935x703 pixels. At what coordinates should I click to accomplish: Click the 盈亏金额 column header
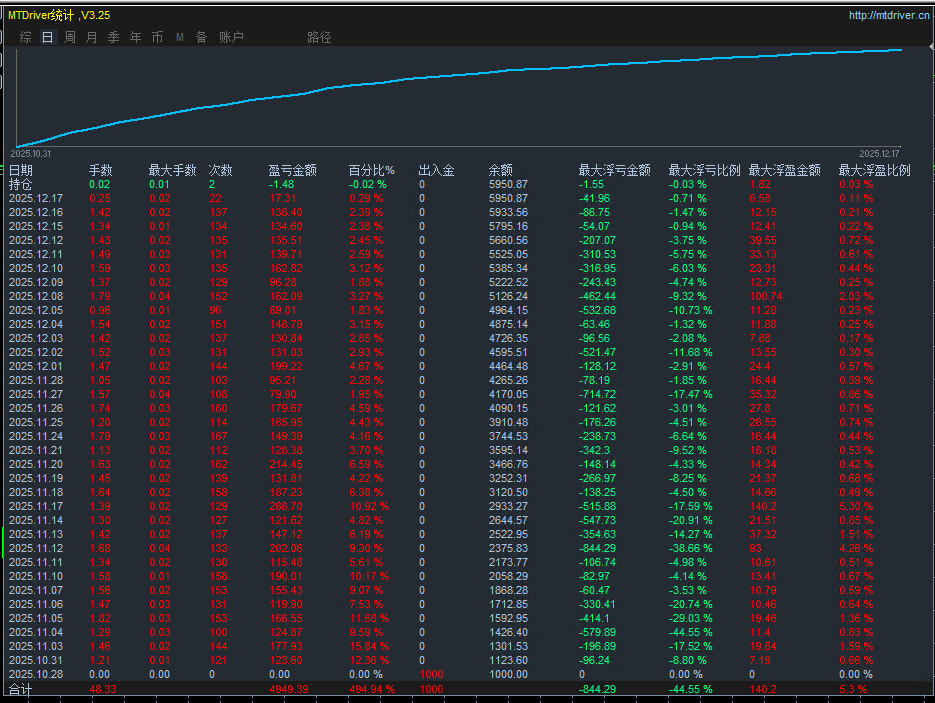(x=292, y=170)
